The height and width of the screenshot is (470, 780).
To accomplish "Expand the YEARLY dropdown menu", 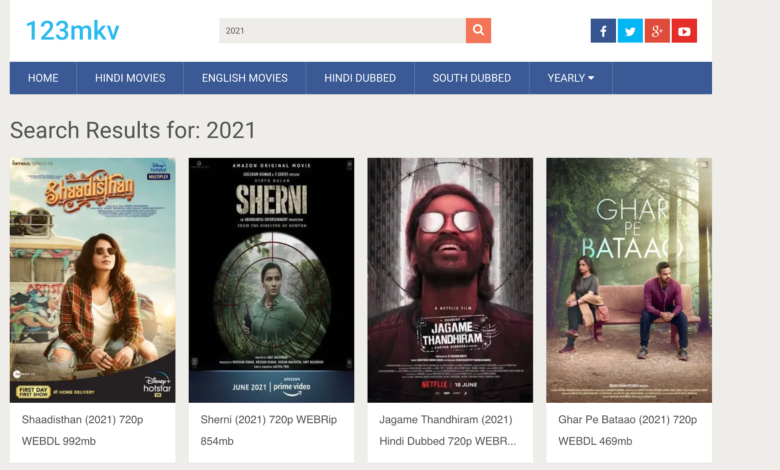I will (x=571, y=78).
